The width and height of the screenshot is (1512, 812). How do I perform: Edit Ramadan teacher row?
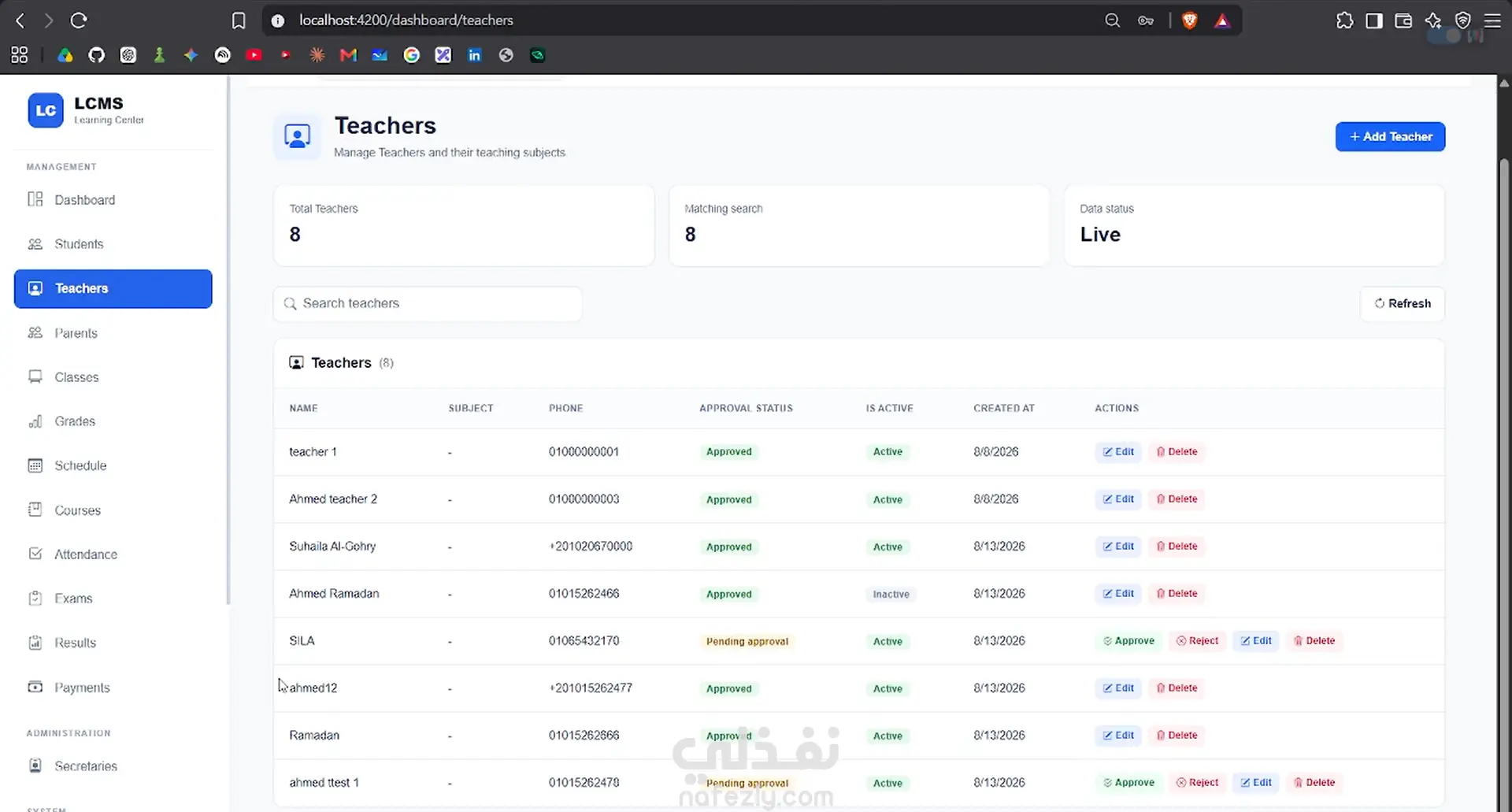coord(1118,736)
